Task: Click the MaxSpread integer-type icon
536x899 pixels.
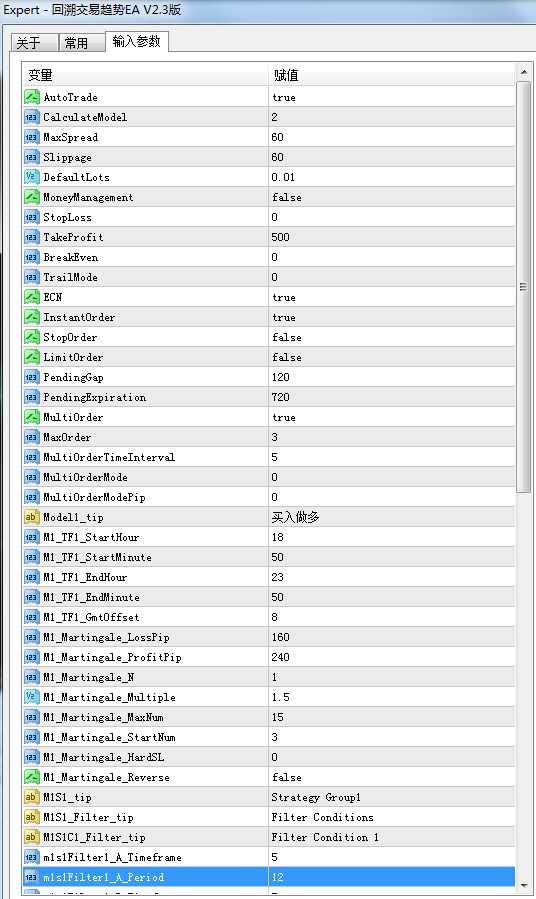Action: tap(31, 137)
